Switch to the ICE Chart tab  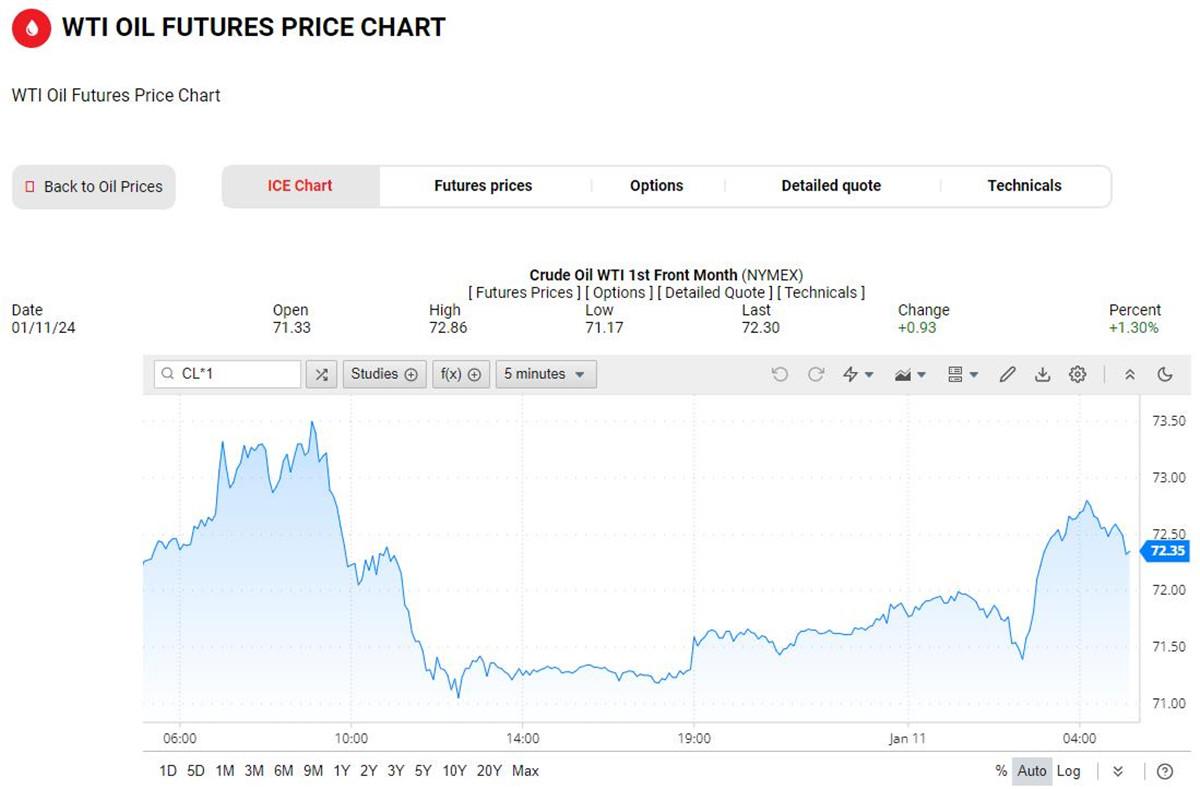coord(300,186)
